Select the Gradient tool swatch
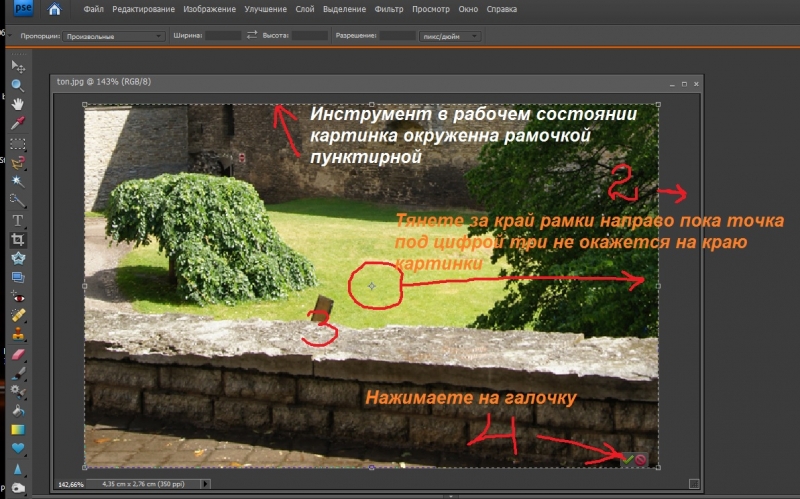Screen dimensions: 800x499 pyautogui.click(x=17, y=429)
